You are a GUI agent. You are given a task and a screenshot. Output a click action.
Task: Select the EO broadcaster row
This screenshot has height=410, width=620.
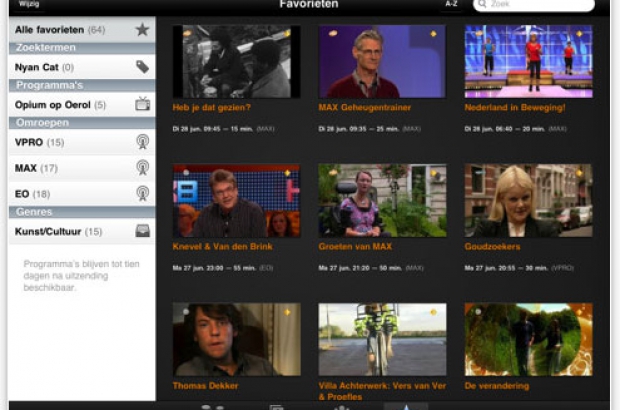[x=82, y=193]
